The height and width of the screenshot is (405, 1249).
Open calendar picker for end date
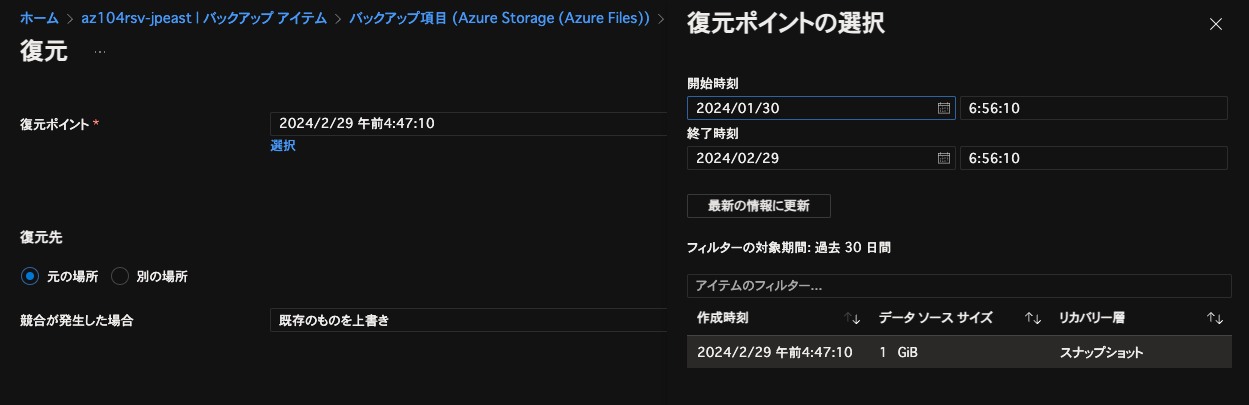point(943,158)
